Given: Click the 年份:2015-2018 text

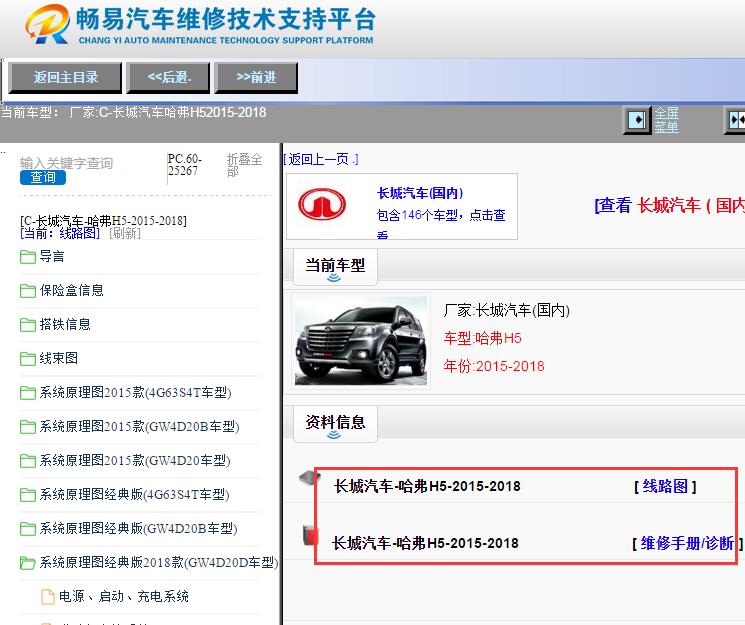Looking at the screenshot, I should tap(494, 366).
